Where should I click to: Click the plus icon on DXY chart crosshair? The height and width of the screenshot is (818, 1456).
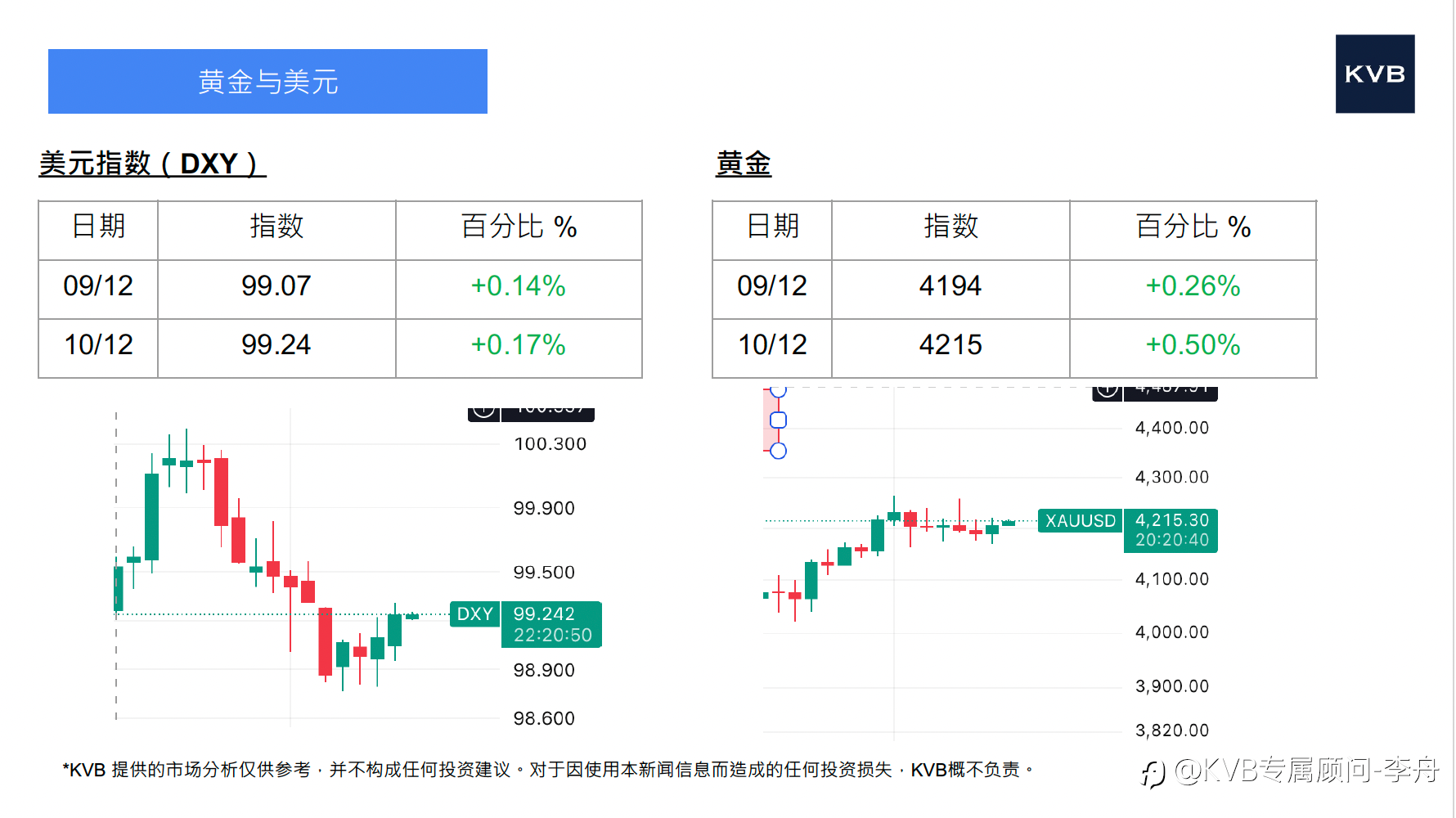coord(483,411)
